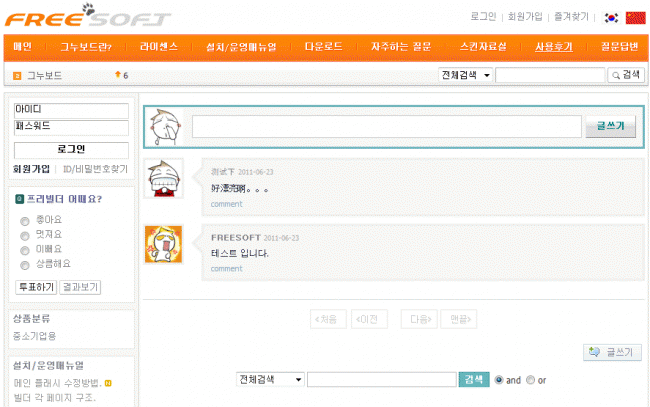Click the poll question mark icon
The image size is (650, 407).
(19, 199)
